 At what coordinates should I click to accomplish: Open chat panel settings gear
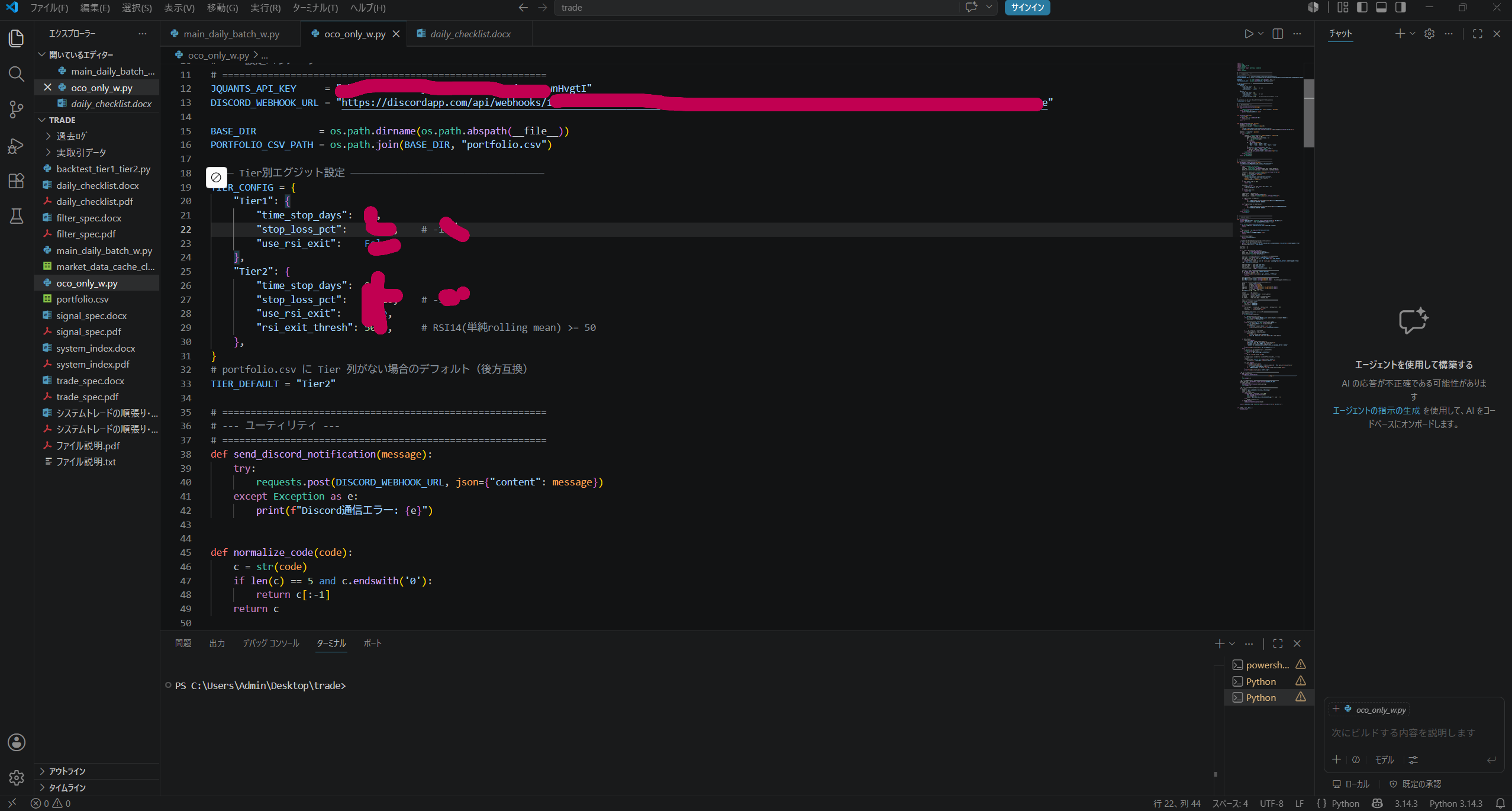coord(1429,34)
